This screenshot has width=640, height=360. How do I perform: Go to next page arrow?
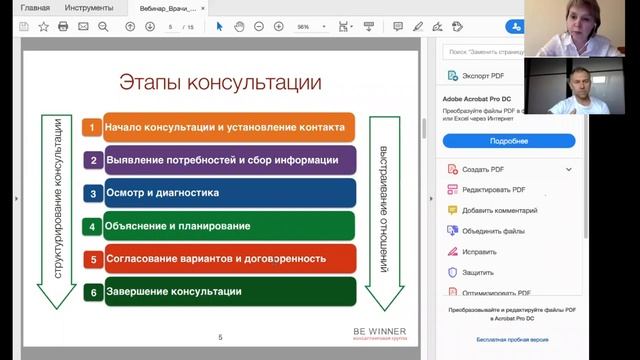[x=150, y=27]
